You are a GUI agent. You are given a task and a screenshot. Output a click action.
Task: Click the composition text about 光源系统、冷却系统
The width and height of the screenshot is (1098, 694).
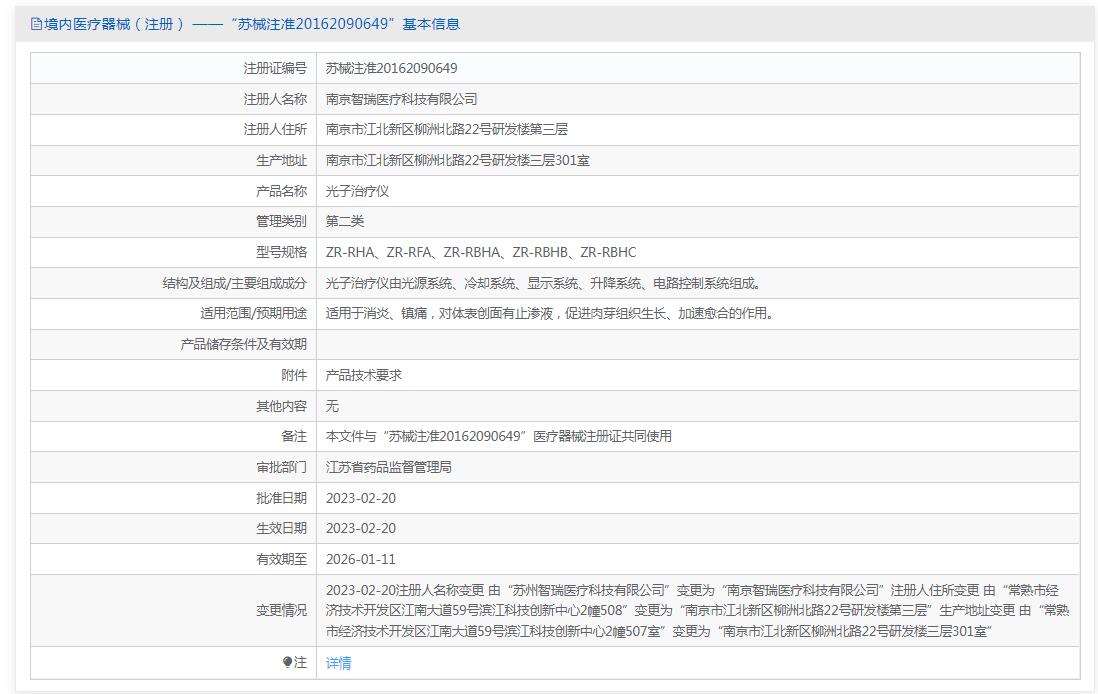[x=544, y=283]
